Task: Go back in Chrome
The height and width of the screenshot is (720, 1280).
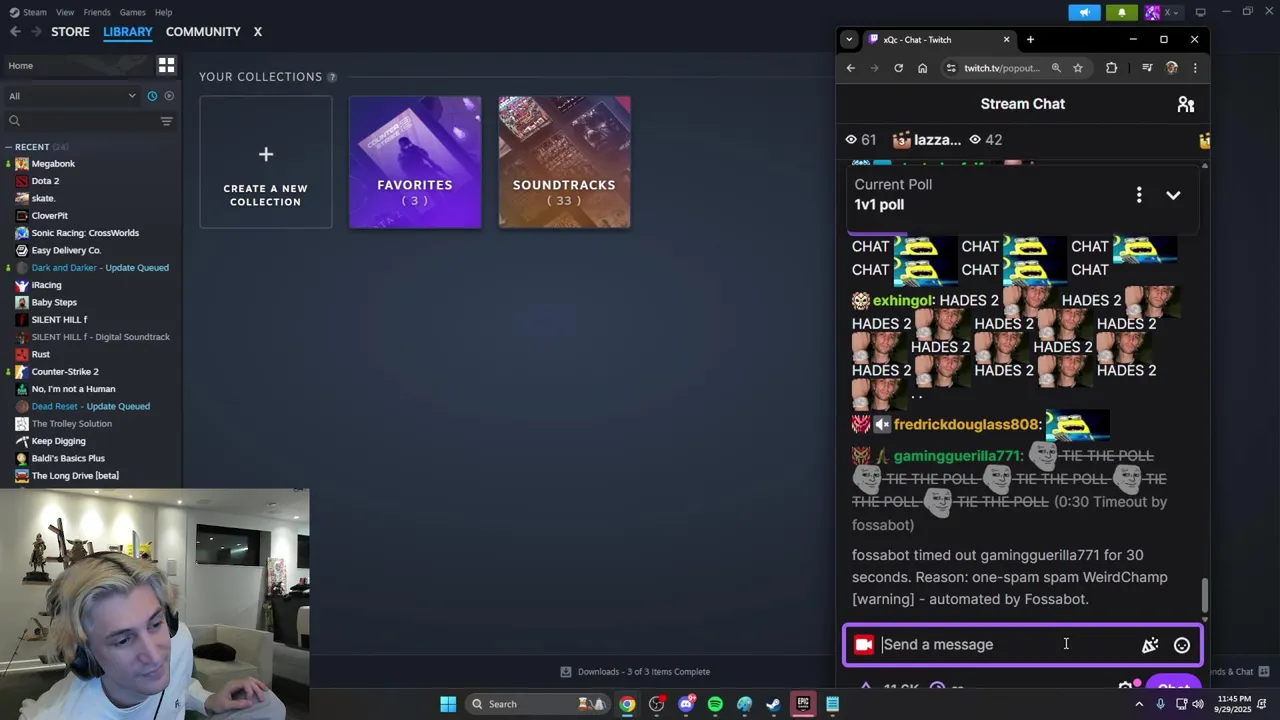Action: (x=851, y=68)
